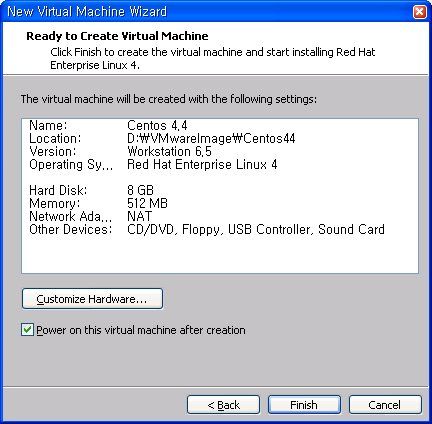The height and width of the screenshot is (424, 432).
Task: Close the wizard with the red X
Action: [419, 12]
